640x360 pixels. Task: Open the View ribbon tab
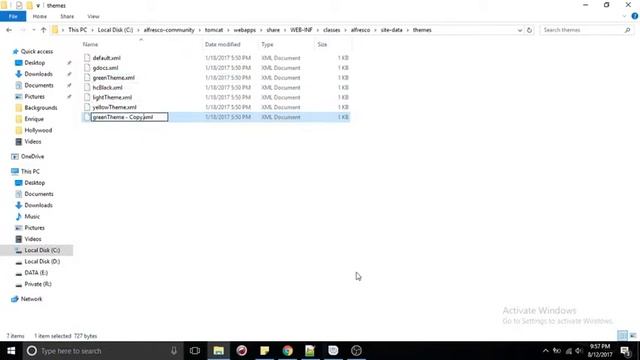93,16
